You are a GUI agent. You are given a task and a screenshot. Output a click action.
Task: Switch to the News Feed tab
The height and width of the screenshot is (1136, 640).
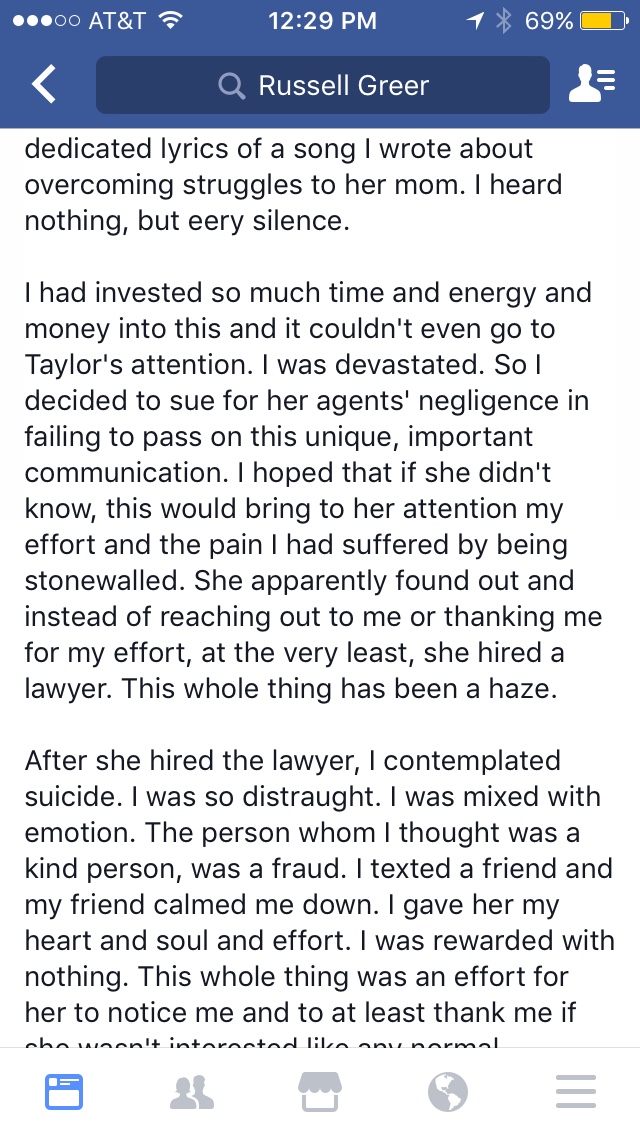[x=64, y=1092]
